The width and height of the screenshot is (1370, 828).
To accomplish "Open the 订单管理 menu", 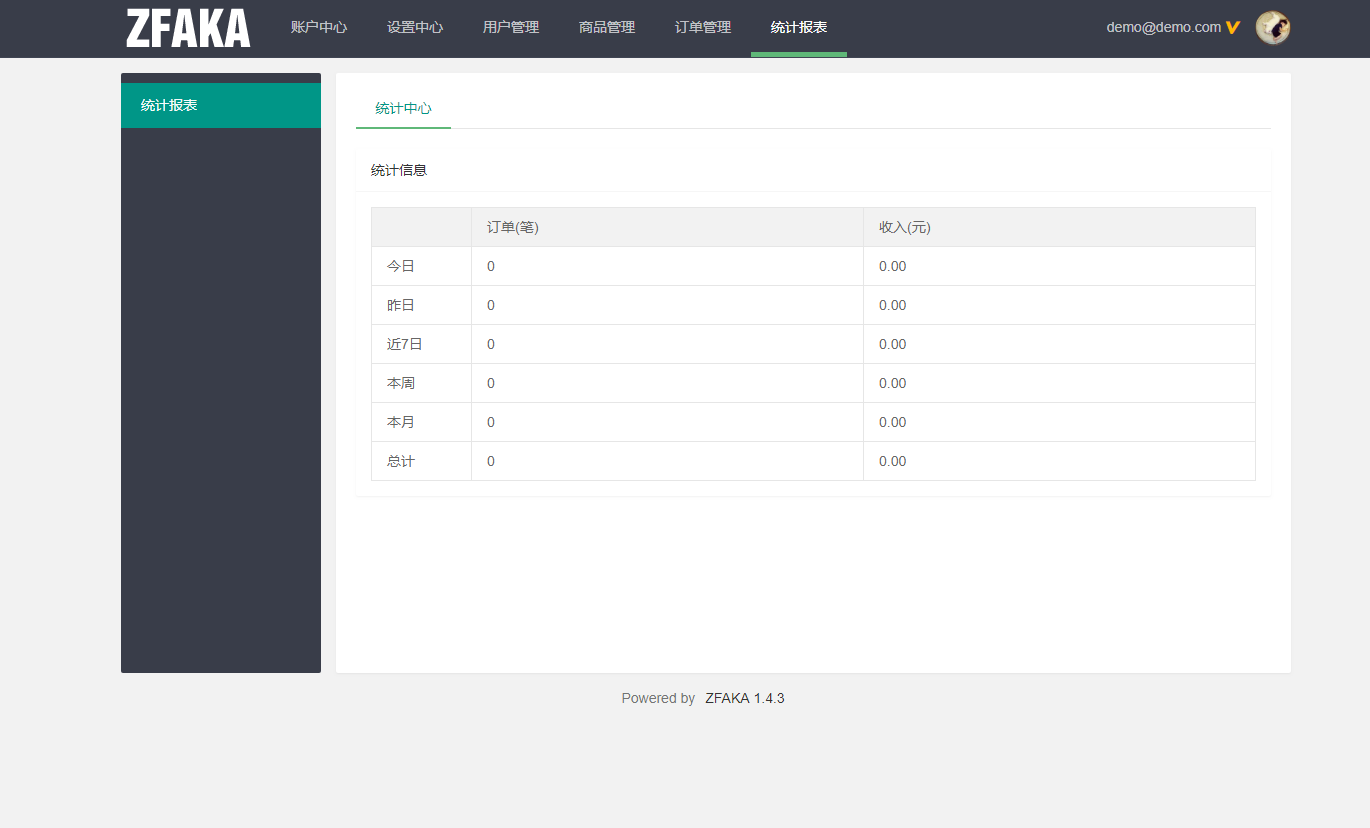I will [703, 28].
